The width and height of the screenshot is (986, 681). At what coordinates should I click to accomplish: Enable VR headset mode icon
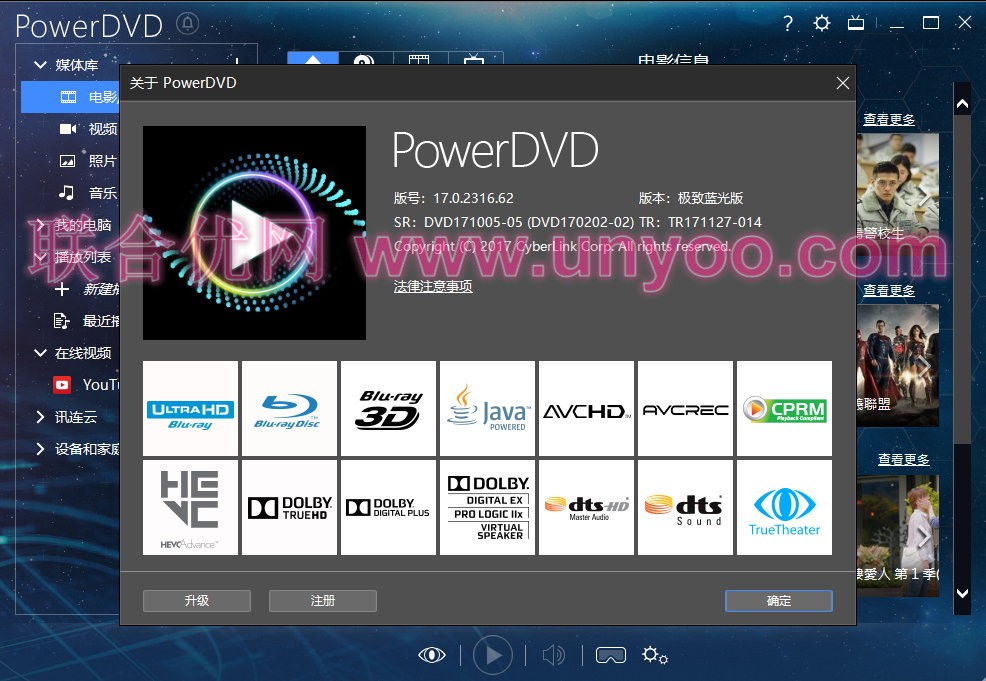point(611,655)
